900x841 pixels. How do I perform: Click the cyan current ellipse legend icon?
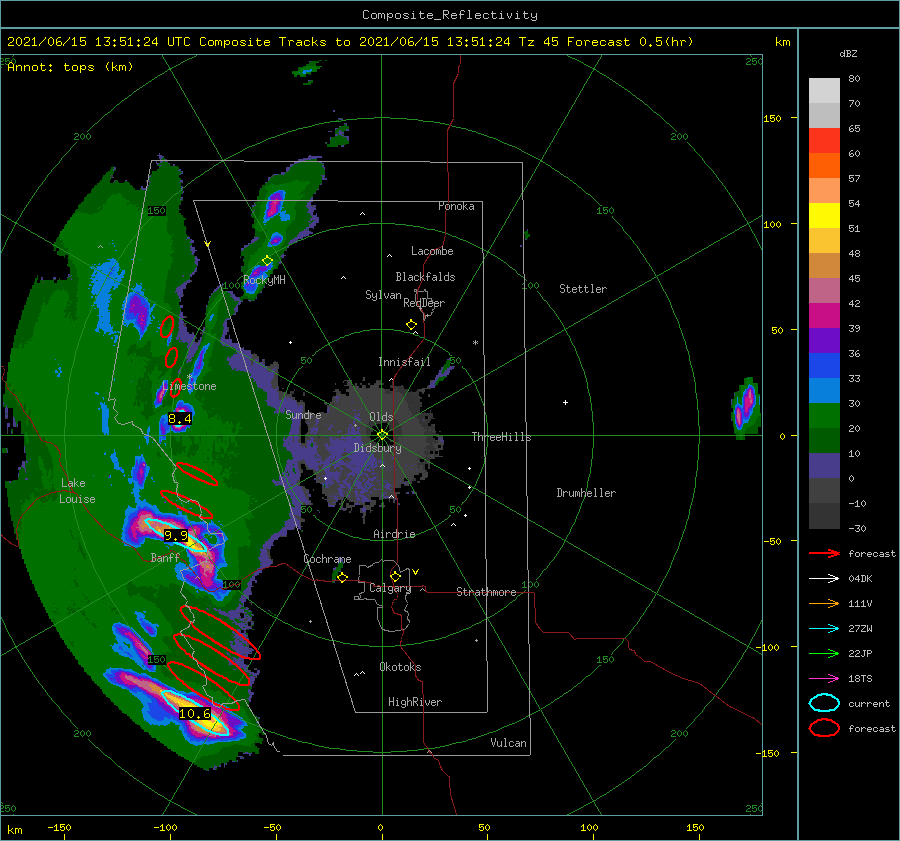(x=824, y=703)
